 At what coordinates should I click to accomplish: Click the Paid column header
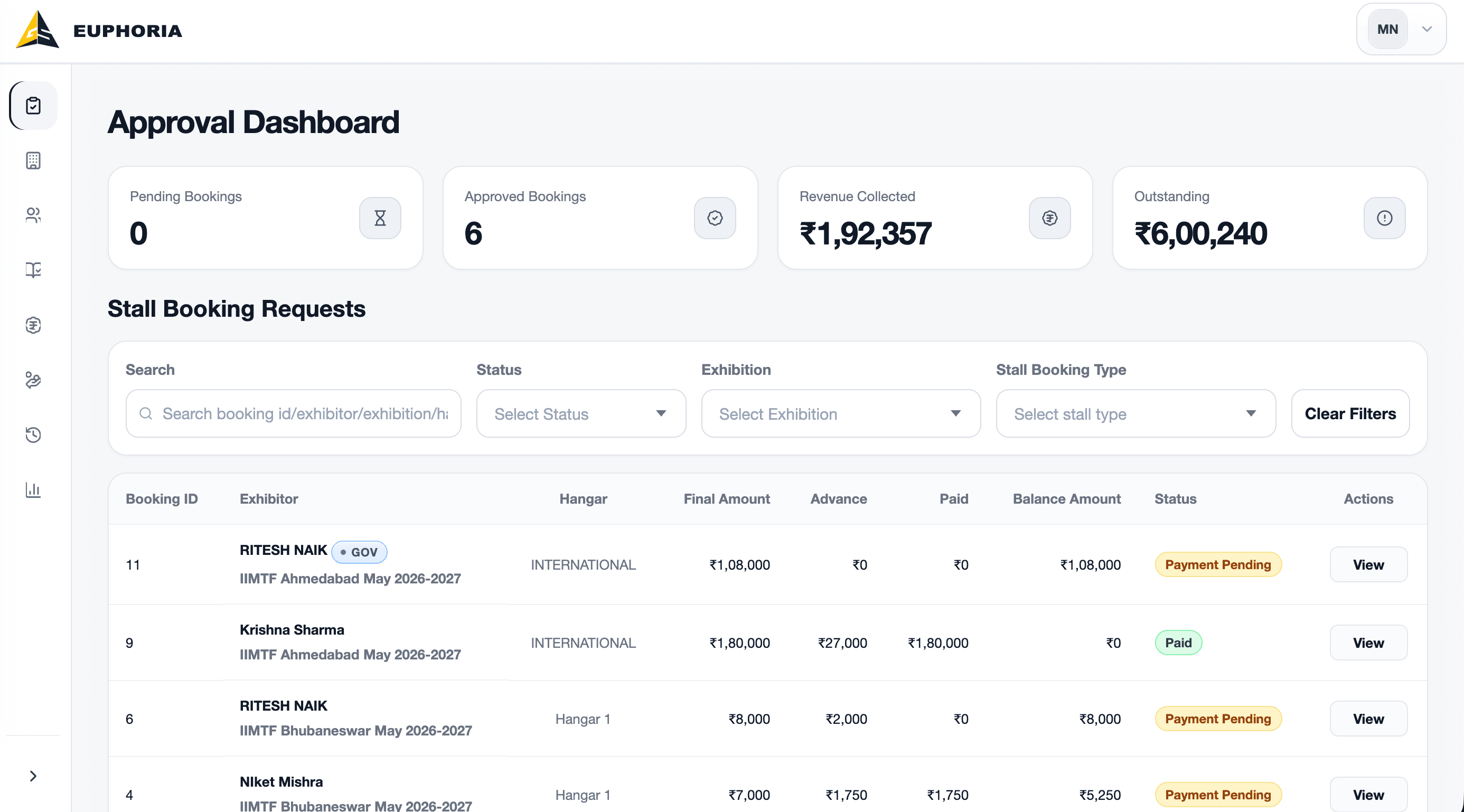click(x=954, y=499)
